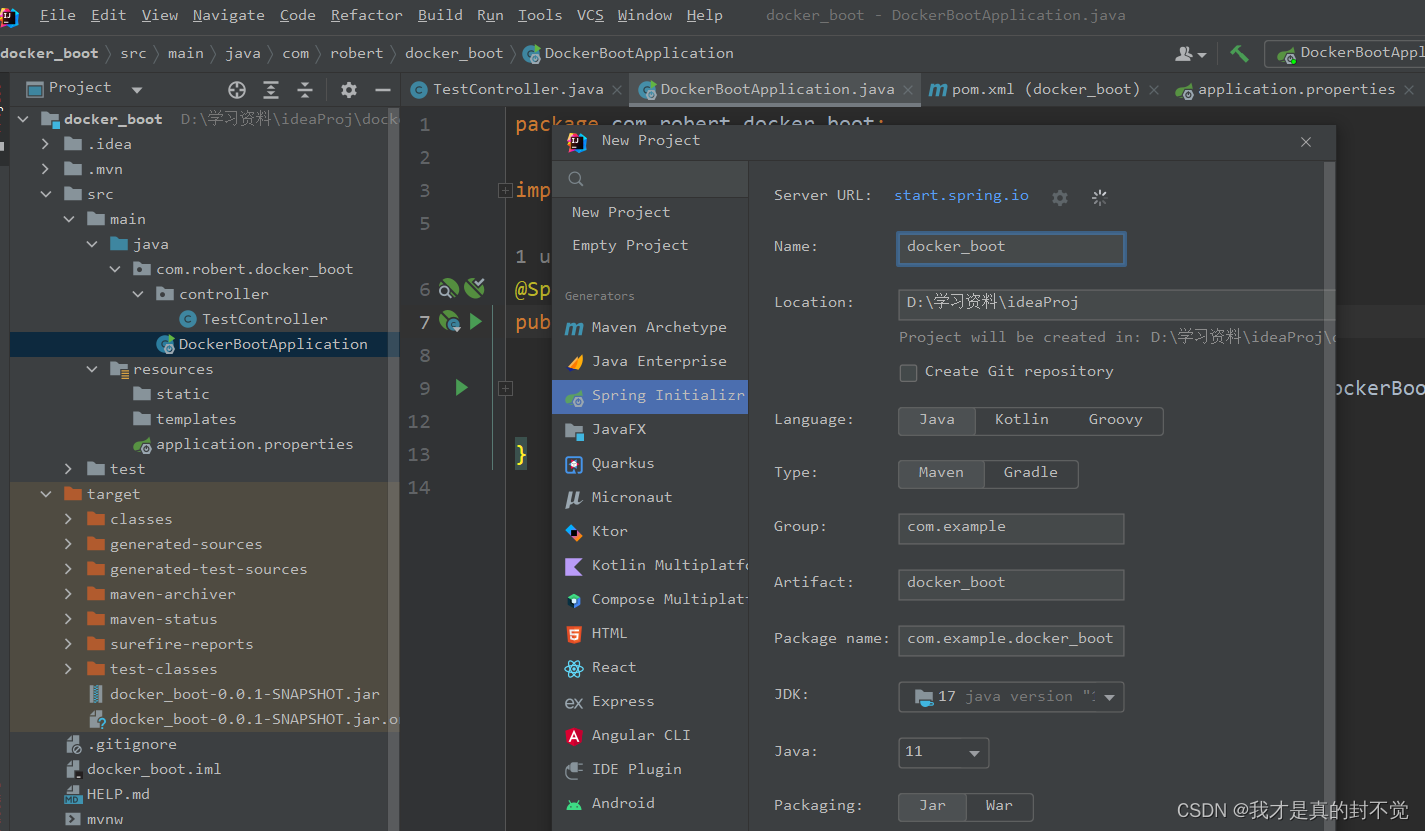Select Ktor generator
Screen dimensions: 1425x831
point(650,532)
